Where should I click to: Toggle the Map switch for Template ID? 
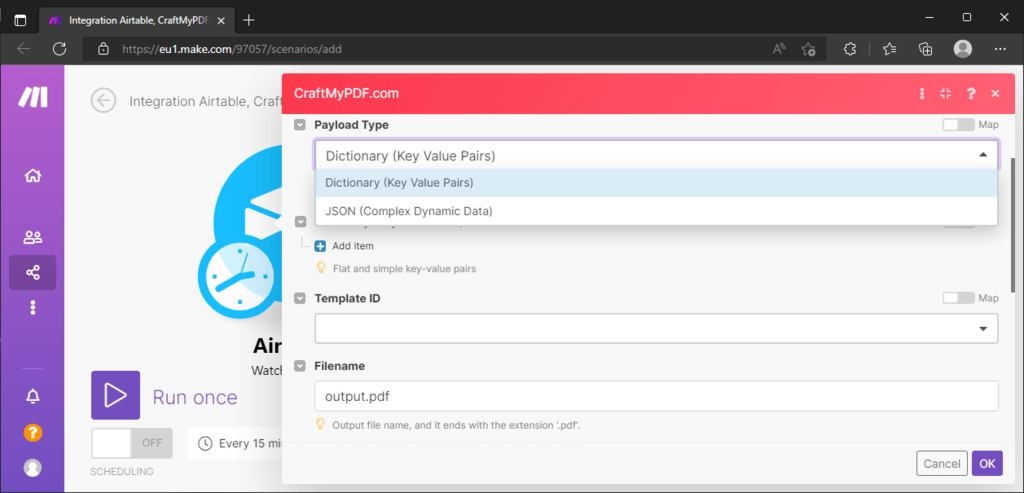[958, 298]
